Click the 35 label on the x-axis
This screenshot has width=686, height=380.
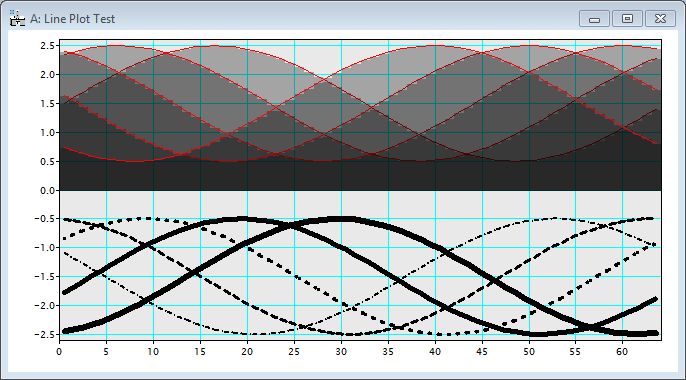[x=388, y=352]
